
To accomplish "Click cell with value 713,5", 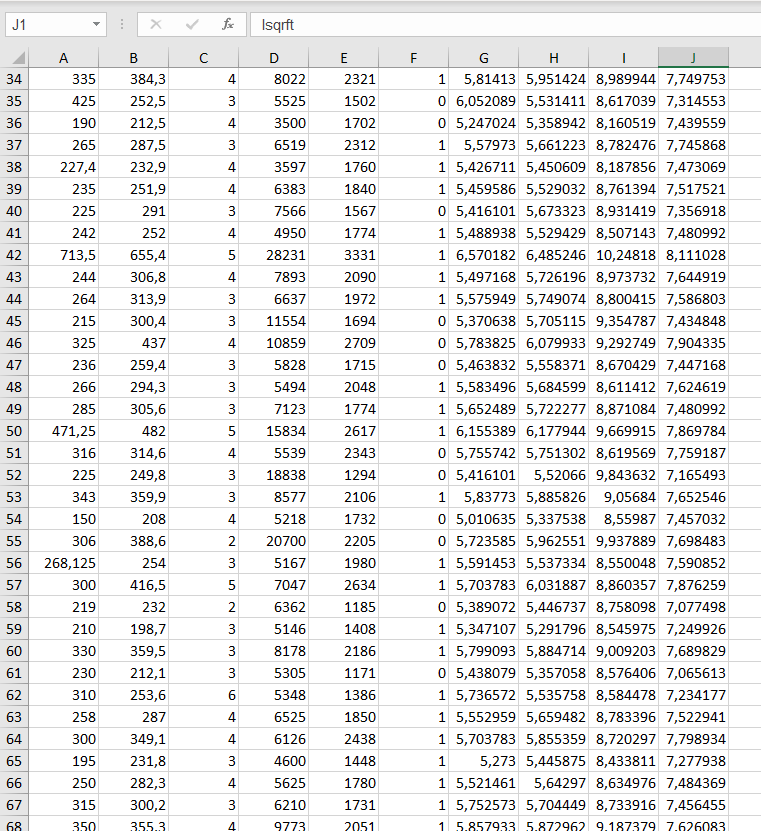I will (x=64, y=255).
